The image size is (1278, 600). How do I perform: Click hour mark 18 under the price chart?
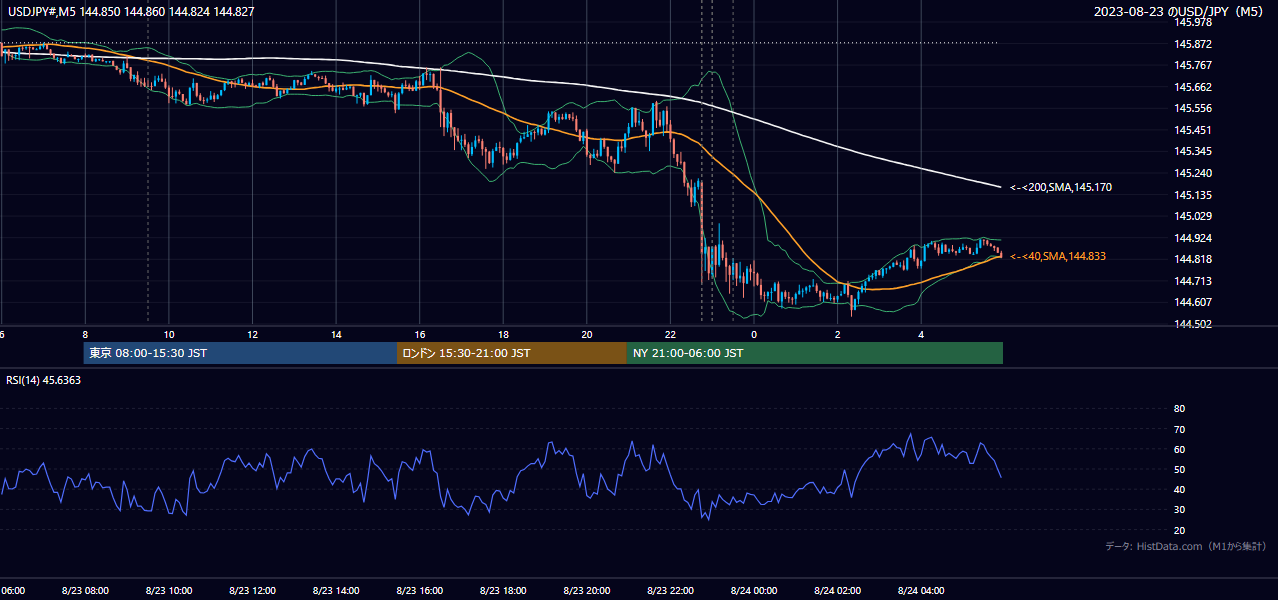(x=503, y=334)
